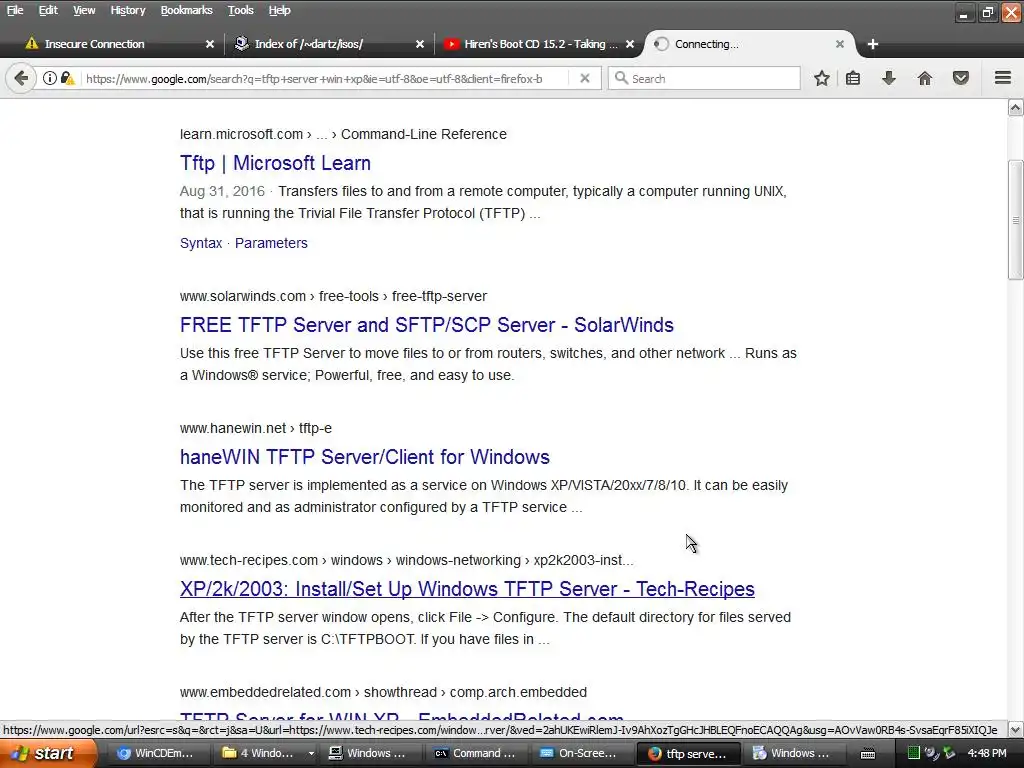Switch to On-Screen Keyboard taskbar item

[x=579, y=753]
